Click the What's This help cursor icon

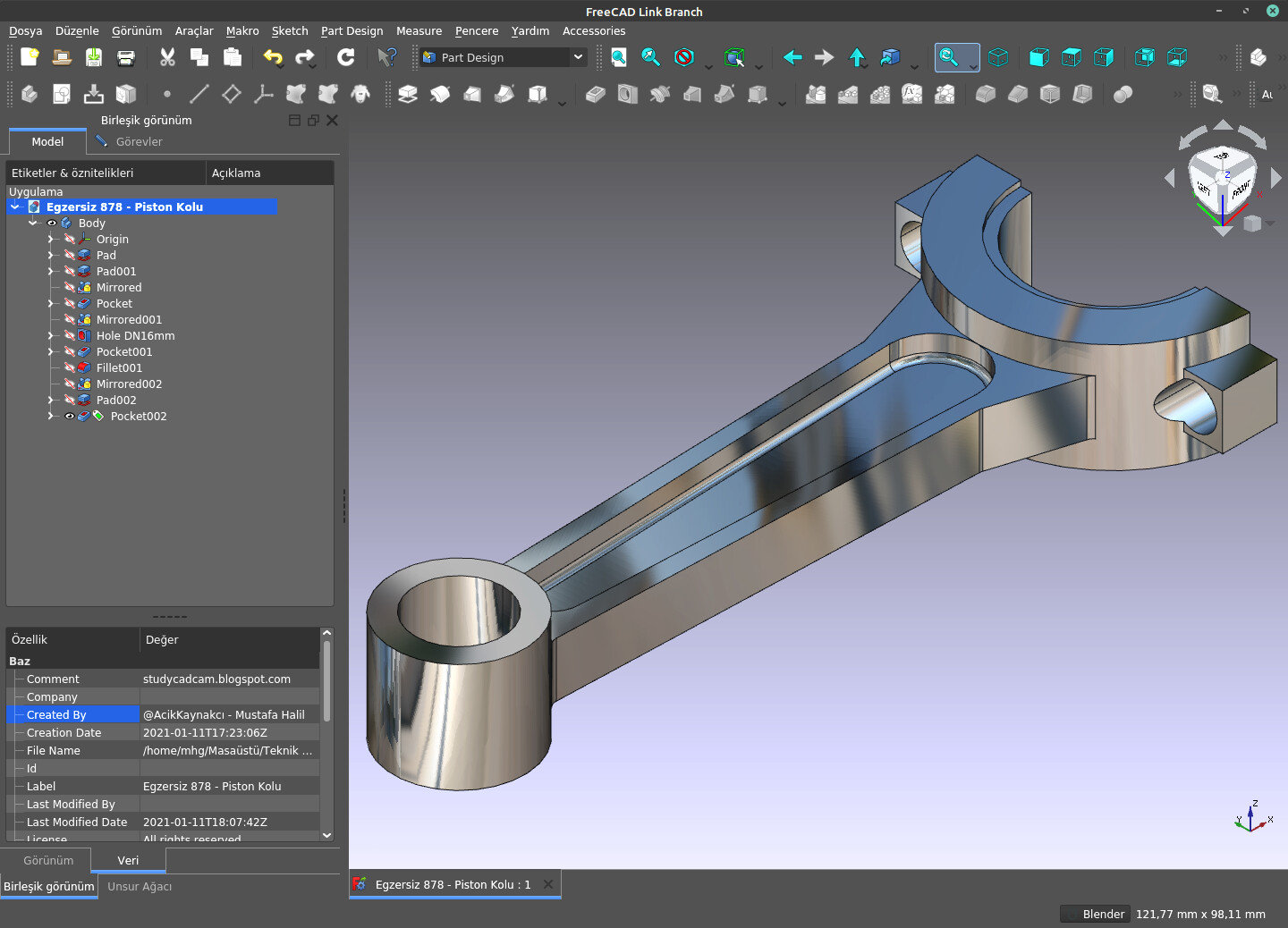pos(386,57)
